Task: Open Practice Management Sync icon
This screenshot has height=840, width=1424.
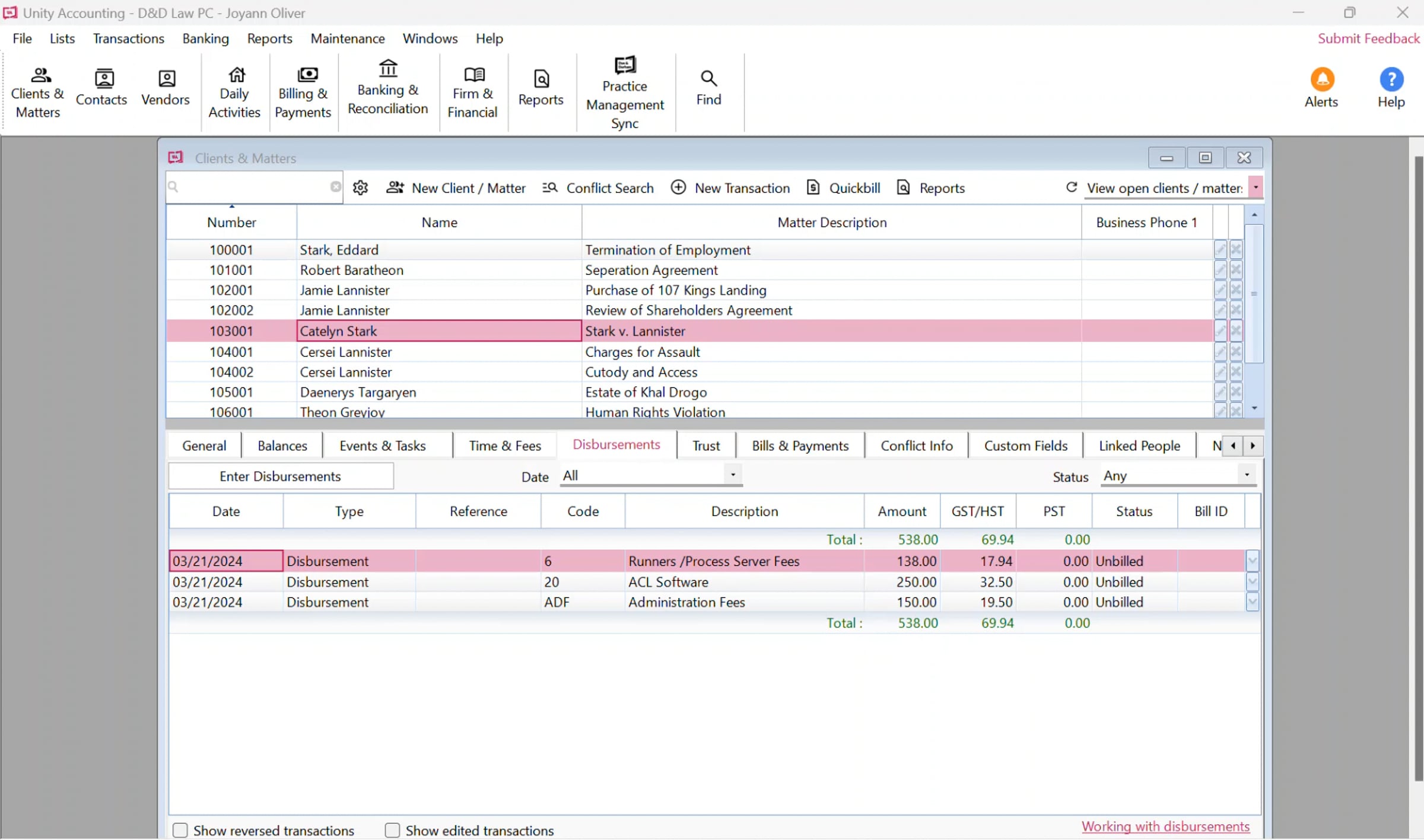Action: 625,93
